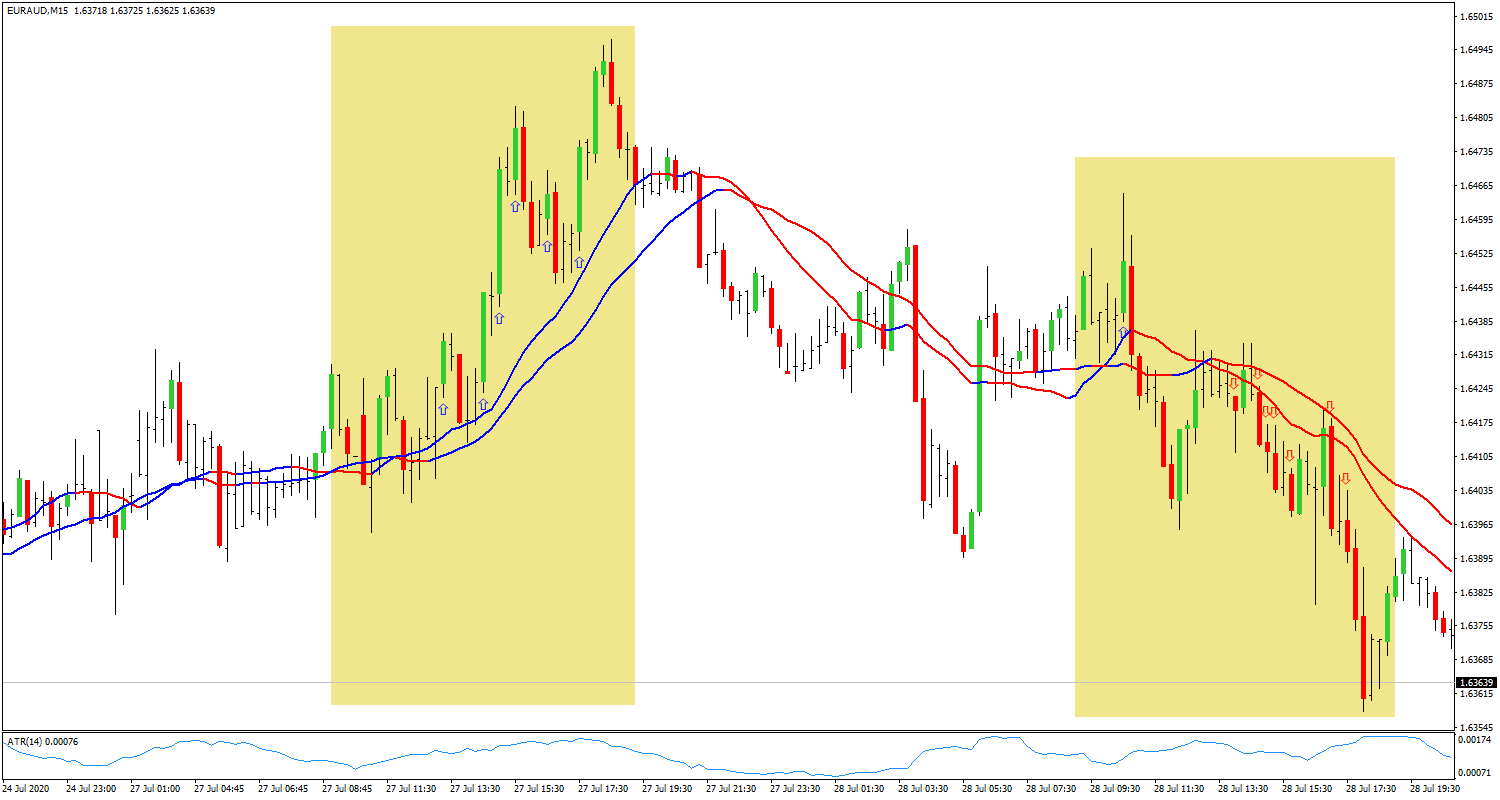Click price axis label 1.64035
The height and width of the screenshot is (800, 1500).
tap(1475, 491)
